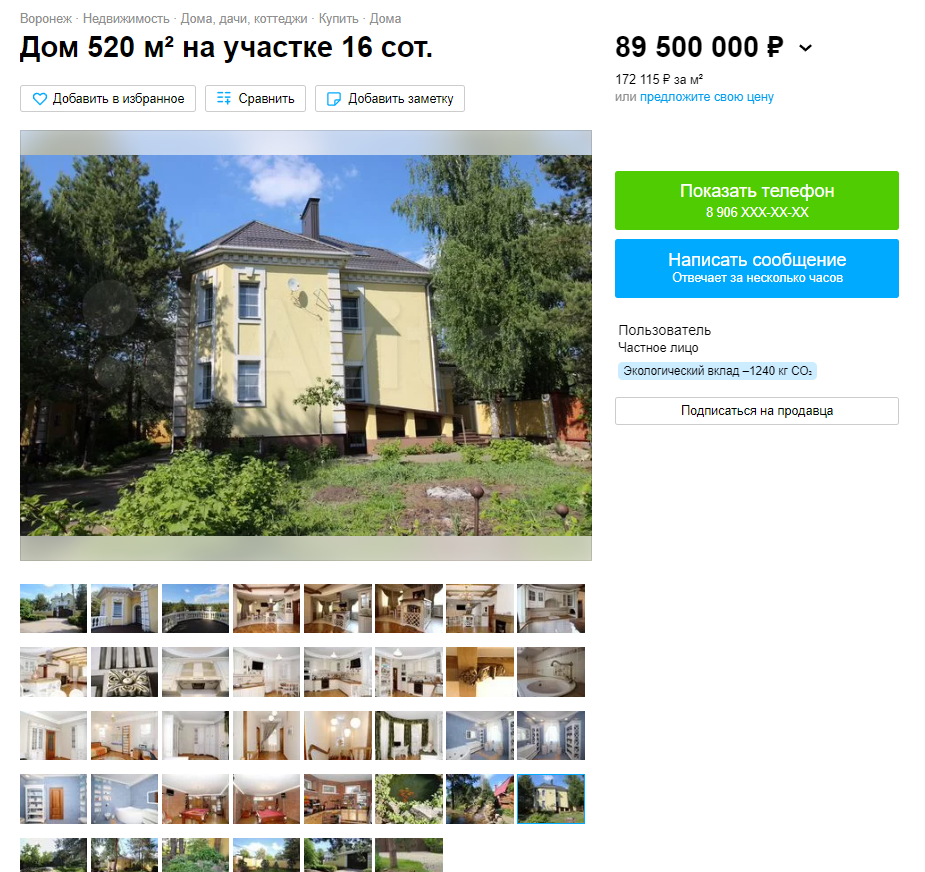
Task: Follow the предложите свою цену link
Action: pos(706,97)
